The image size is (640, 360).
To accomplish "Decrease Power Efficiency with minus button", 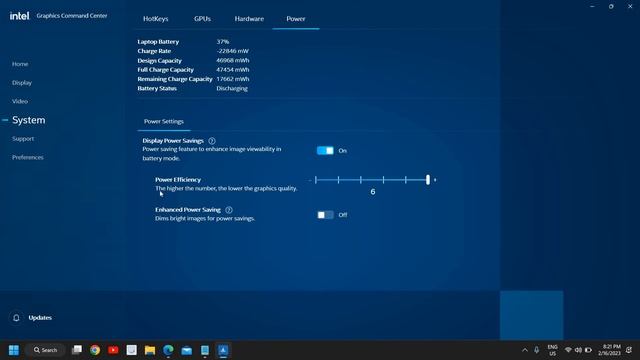I will click(x=310, y=180).
